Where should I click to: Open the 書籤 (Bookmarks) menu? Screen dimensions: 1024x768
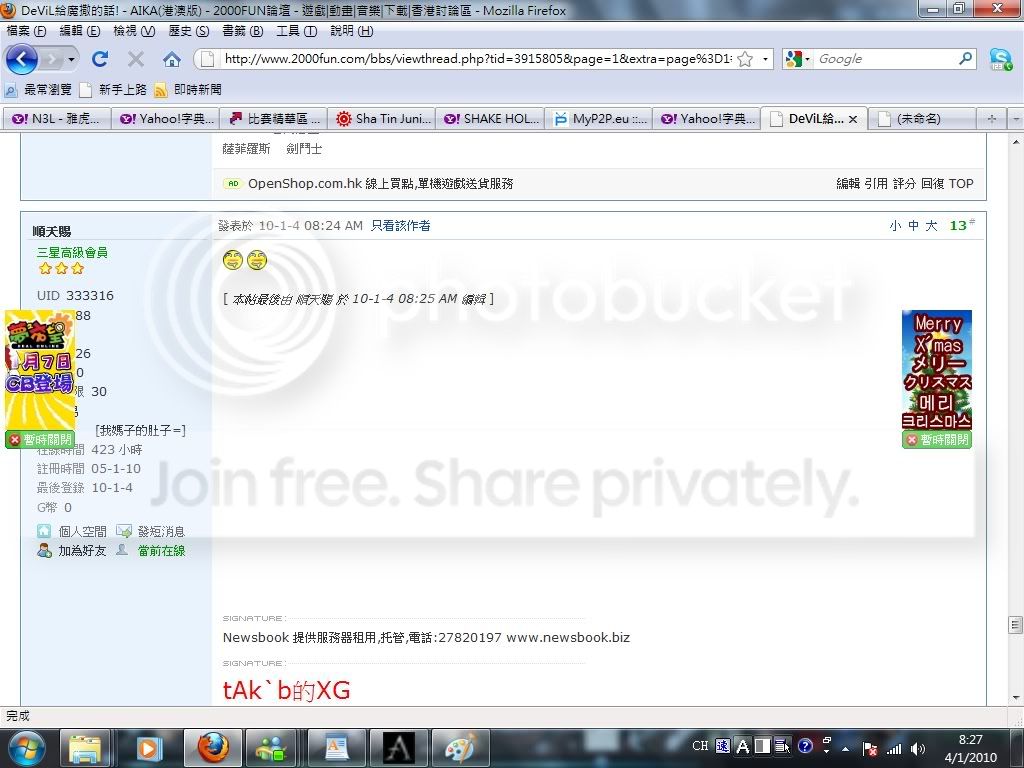242,31
